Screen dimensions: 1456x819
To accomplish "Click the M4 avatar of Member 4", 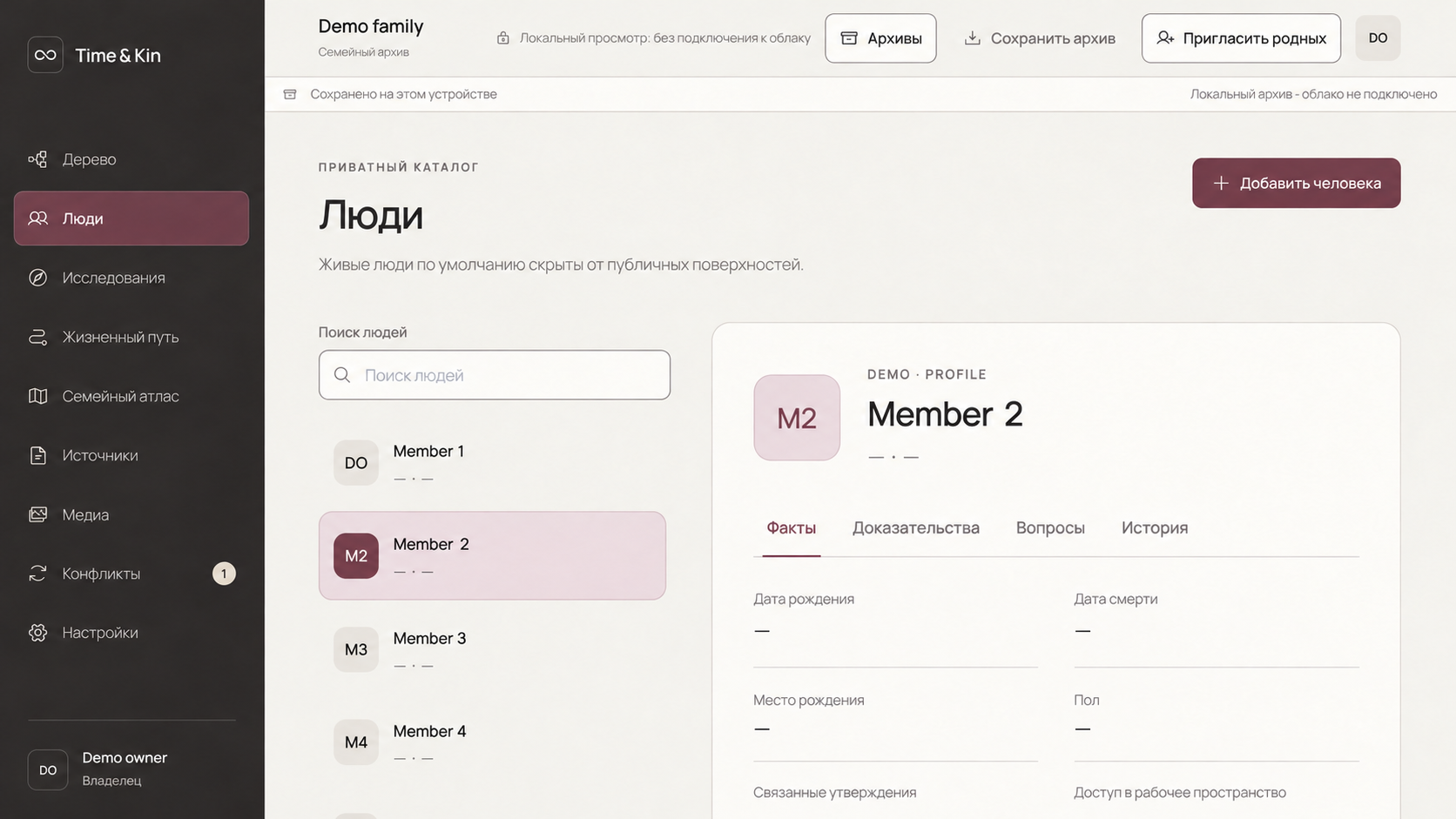I will (356, 742).
